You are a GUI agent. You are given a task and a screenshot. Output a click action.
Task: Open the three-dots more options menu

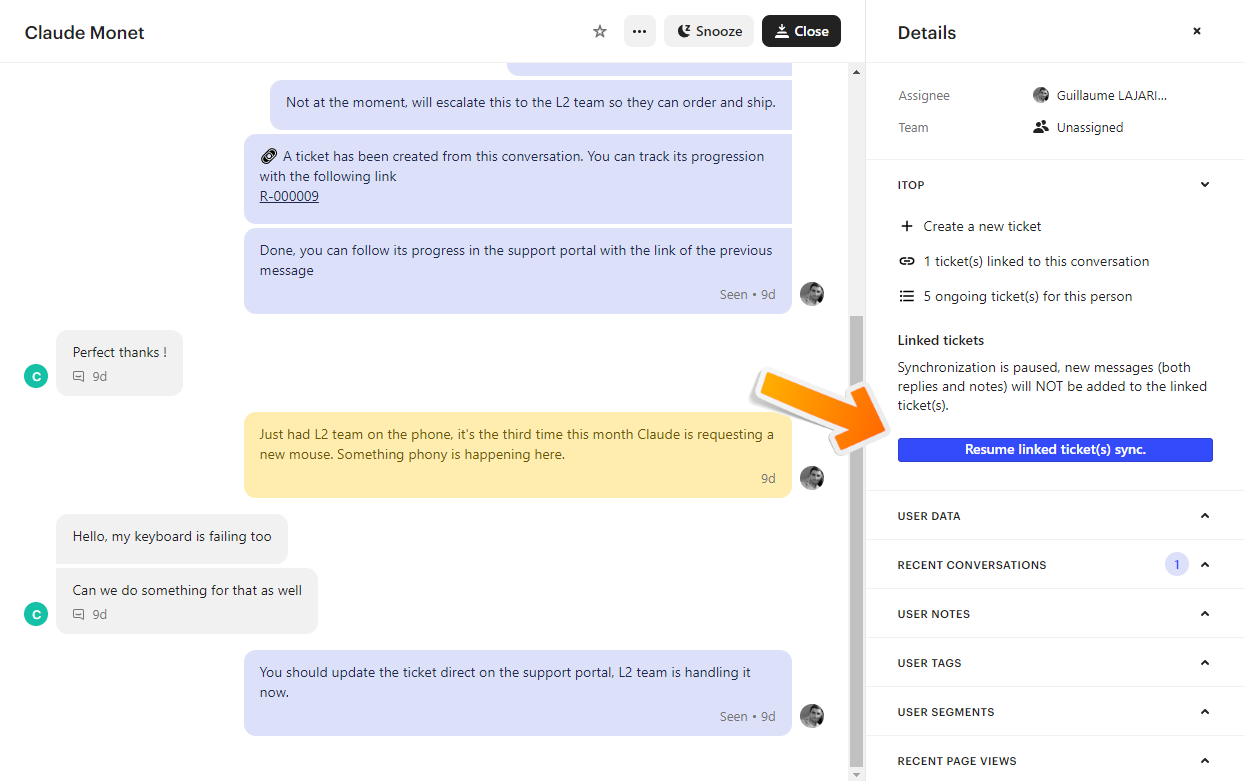pos(640,31)
